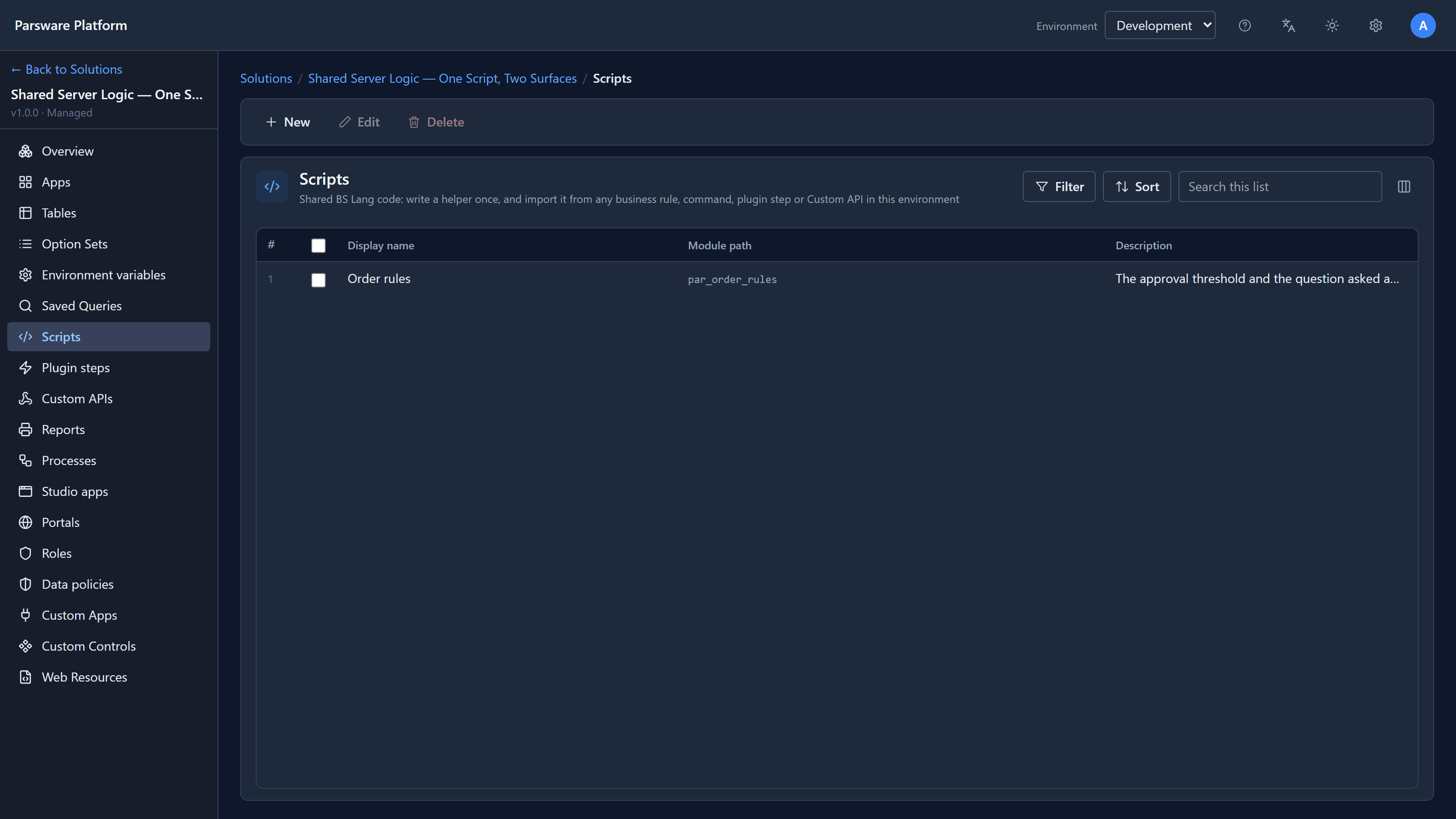The image size is (1456, 819).
Task: Click the Order rules display name
Action: click(x=379, y=278)
